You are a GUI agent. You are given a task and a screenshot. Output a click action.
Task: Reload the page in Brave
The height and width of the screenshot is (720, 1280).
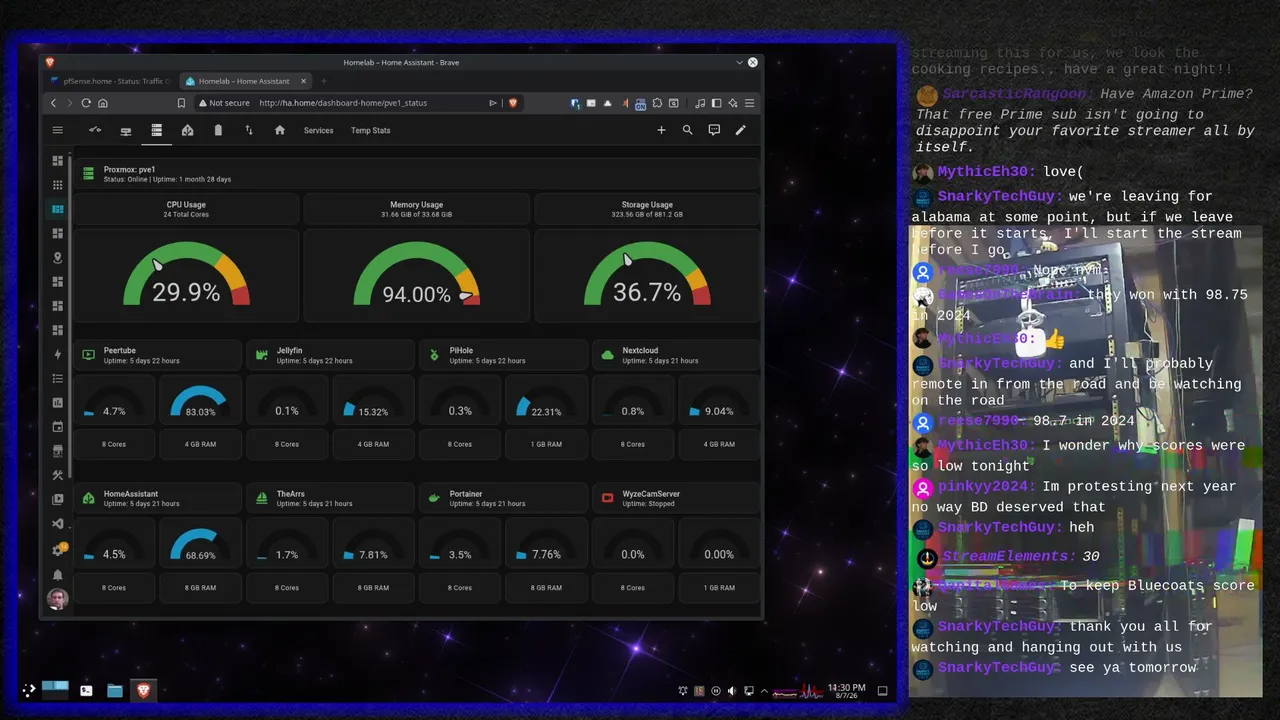pos(86,103)
